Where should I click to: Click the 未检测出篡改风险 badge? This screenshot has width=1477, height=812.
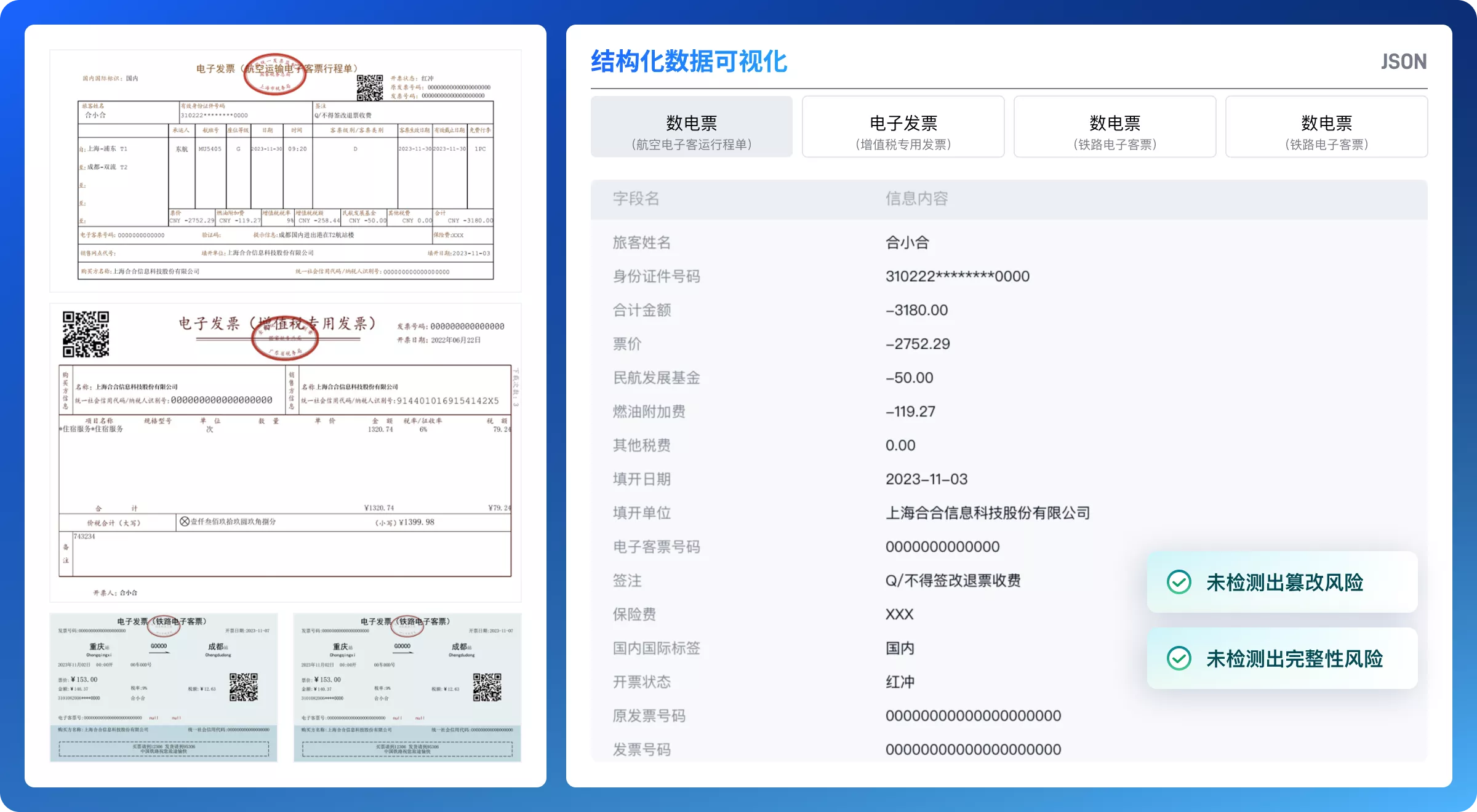pos(1282,581)
